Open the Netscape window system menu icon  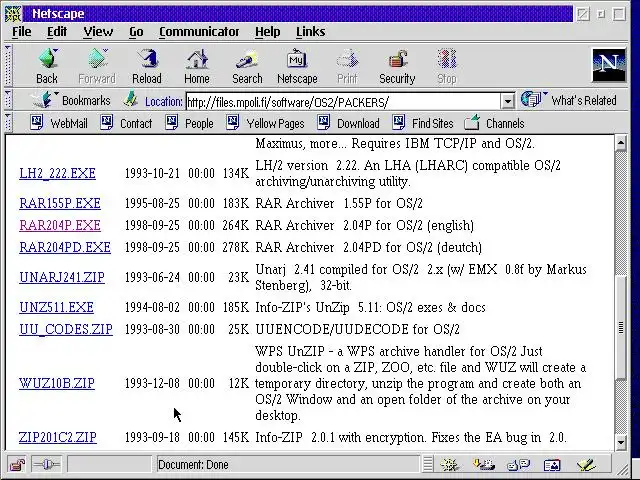pyautogui.click(x=13, y=14)
